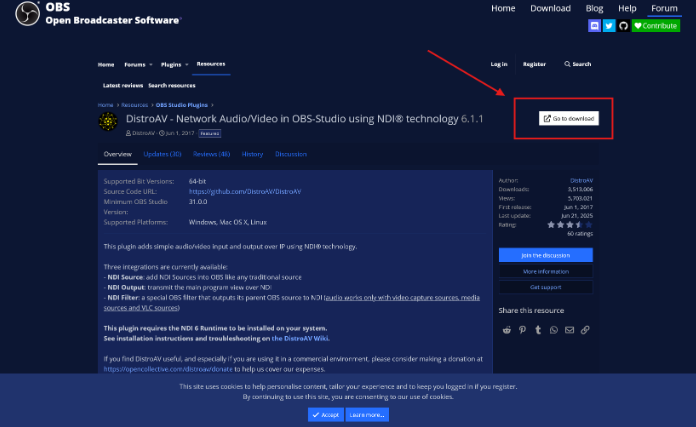The width and height of the screenshot is (696, 427).
Task: Copy resource link icon
Action: point(585,330)
